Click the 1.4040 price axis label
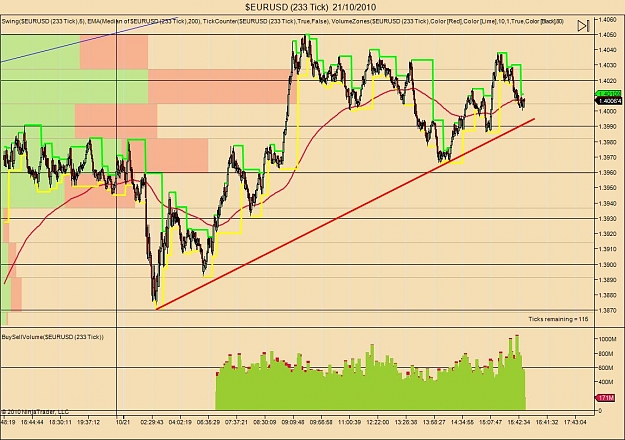Viewport: 625px width, 440px height. pos(607,50)
